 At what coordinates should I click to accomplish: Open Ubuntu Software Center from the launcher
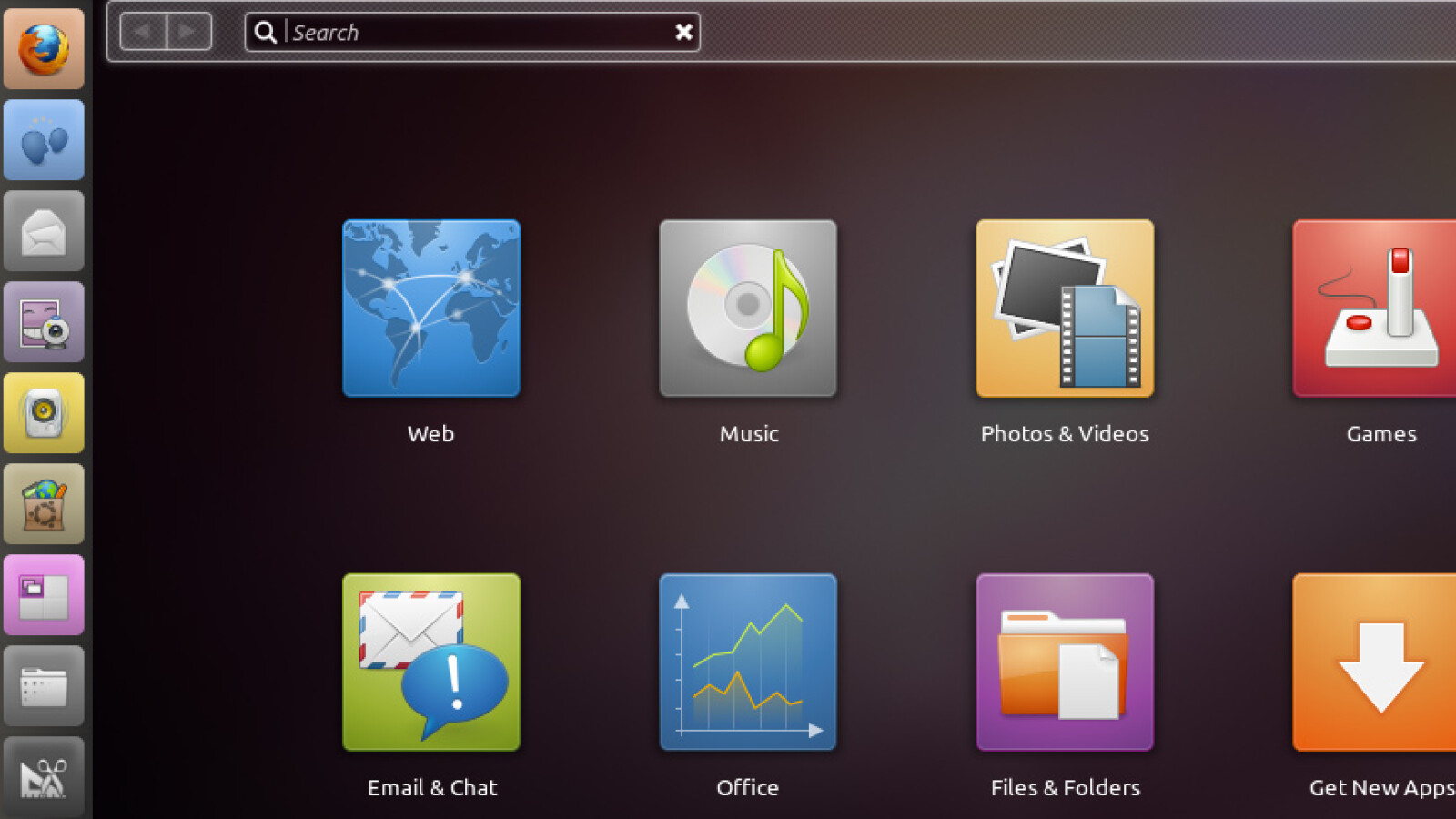(44, 504)
